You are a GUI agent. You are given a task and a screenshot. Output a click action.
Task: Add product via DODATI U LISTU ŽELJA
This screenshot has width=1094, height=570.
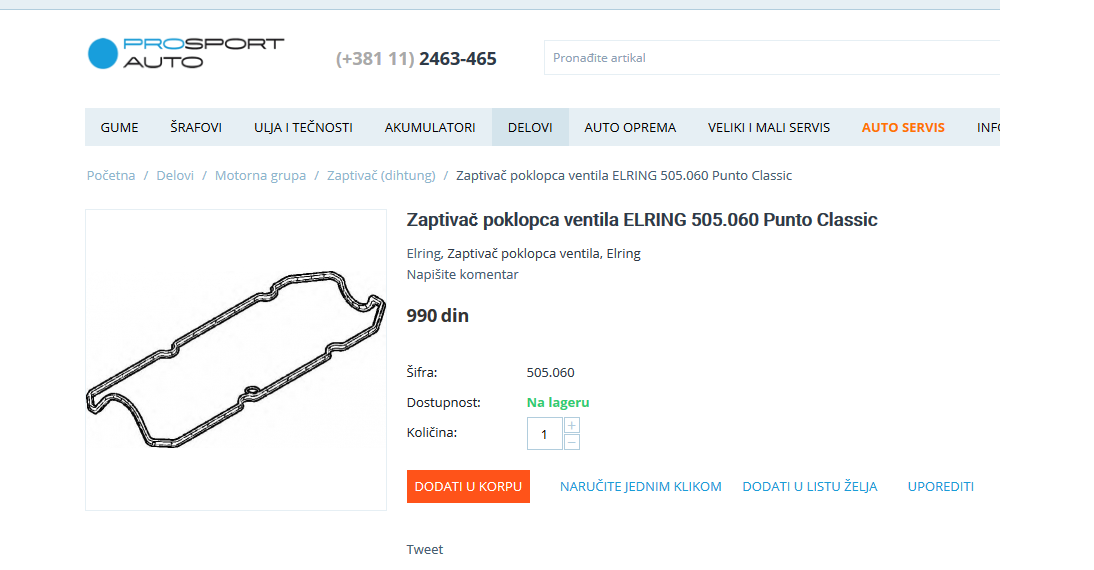point(810,486)
